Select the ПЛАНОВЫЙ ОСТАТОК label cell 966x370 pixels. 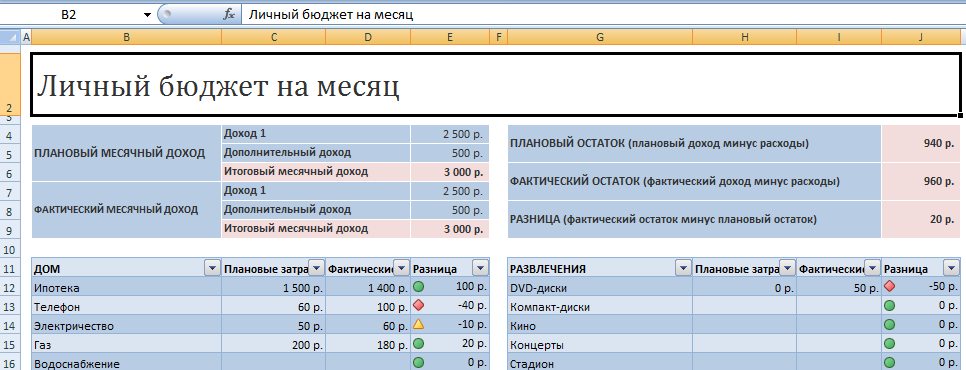coord(694,144)
